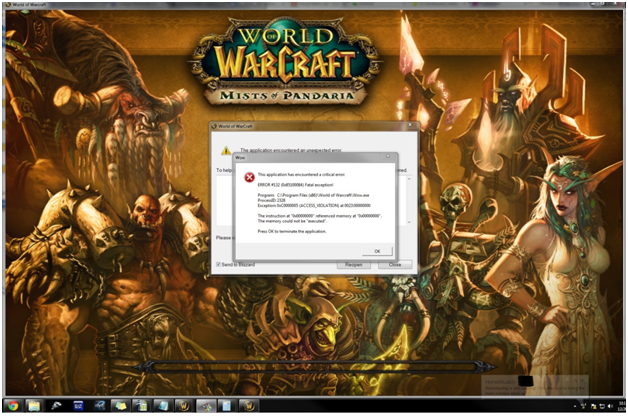628x416 pixels.
Task: Open Google Chrome from the taskbar
Action: click(13, 406)
